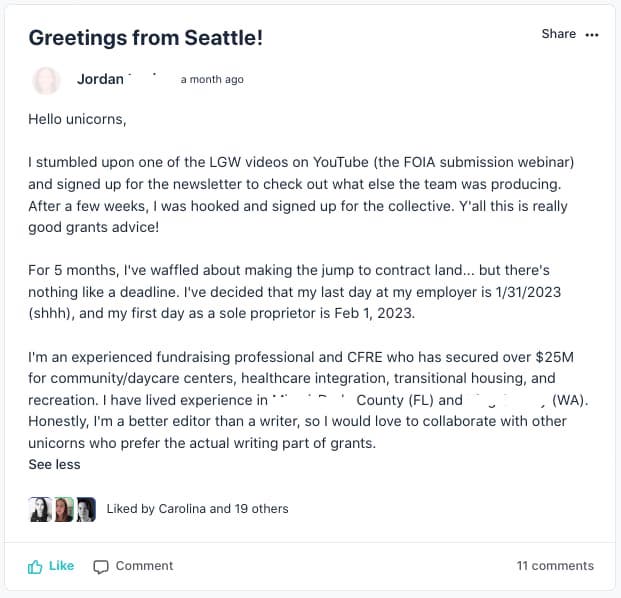Click the speech bubble Comment icon
621x598 pixels.
pos(100,566)
